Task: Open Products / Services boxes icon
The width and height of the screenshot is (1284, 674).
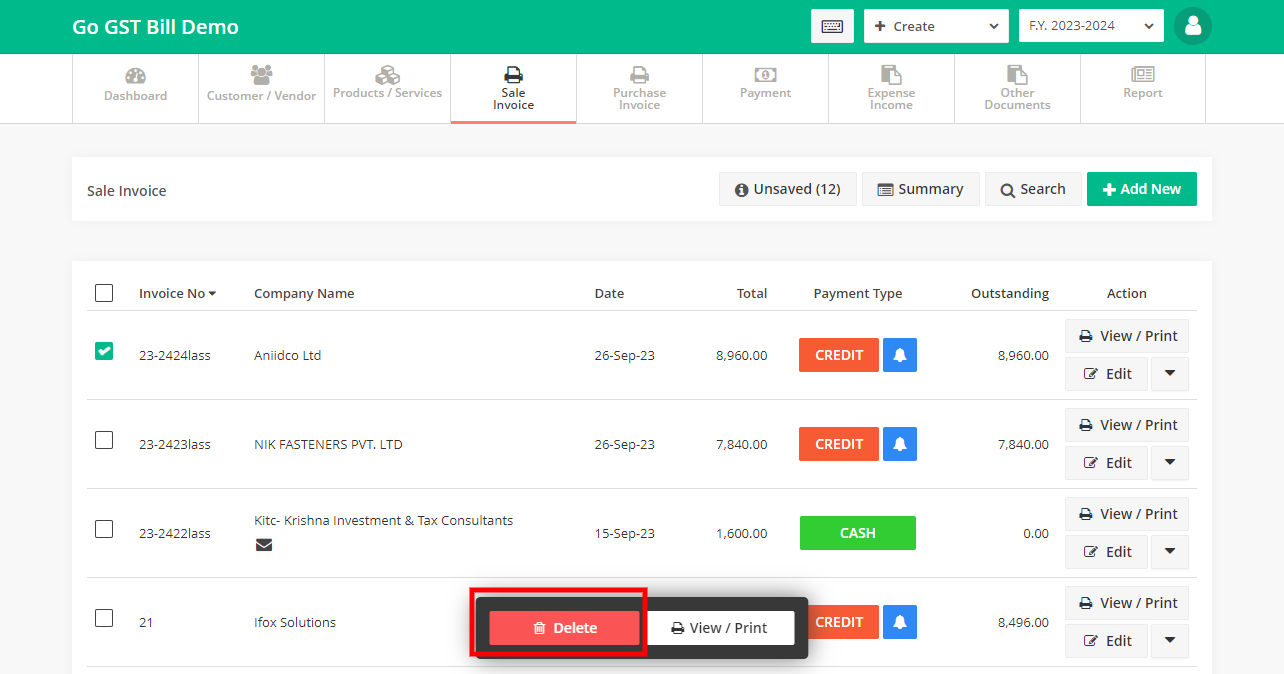Action: tap(387, 76)
